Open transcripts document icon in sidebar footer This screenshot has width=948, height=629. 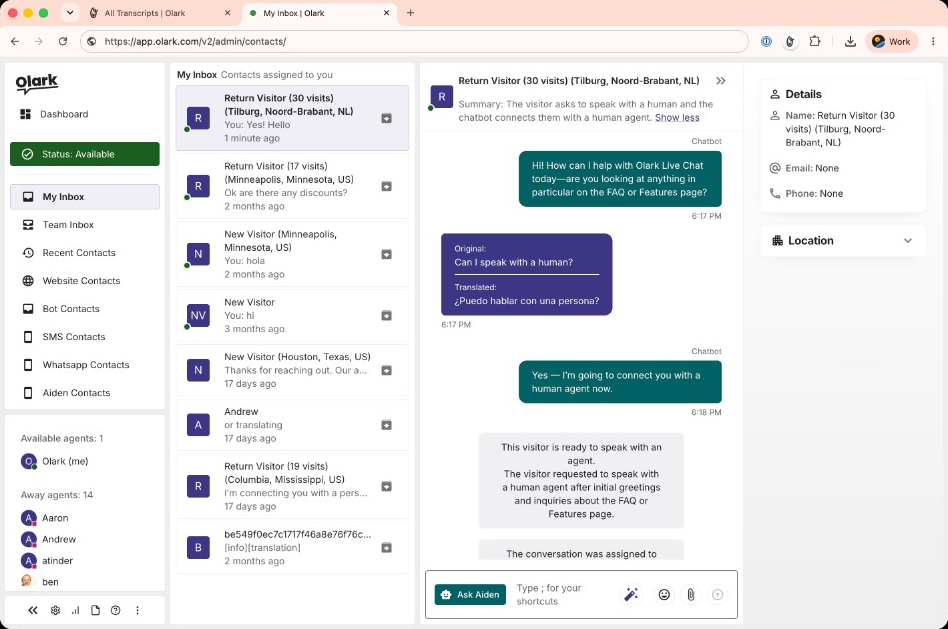coord(96,610)
